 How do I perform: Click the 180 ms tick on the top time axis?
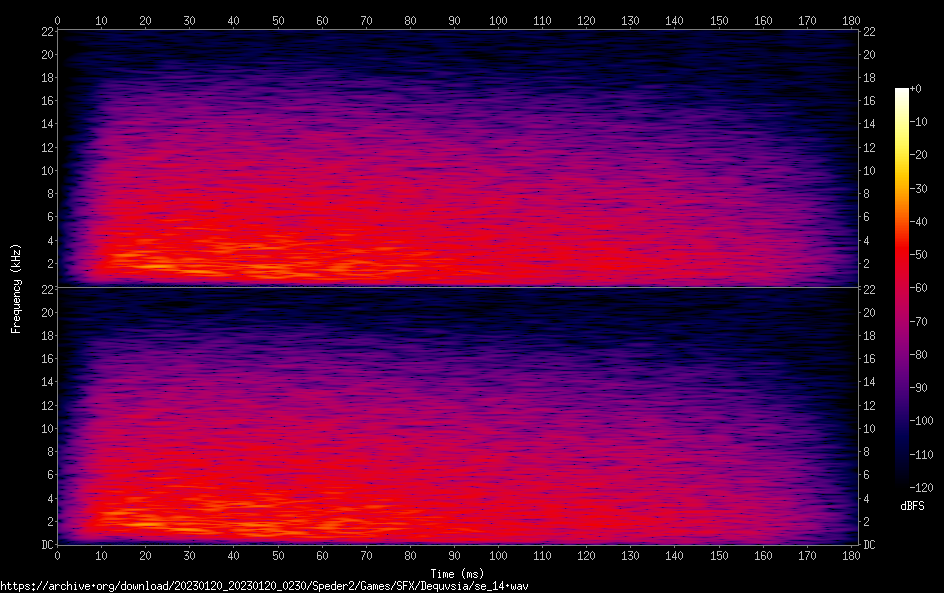coord(851,20)
